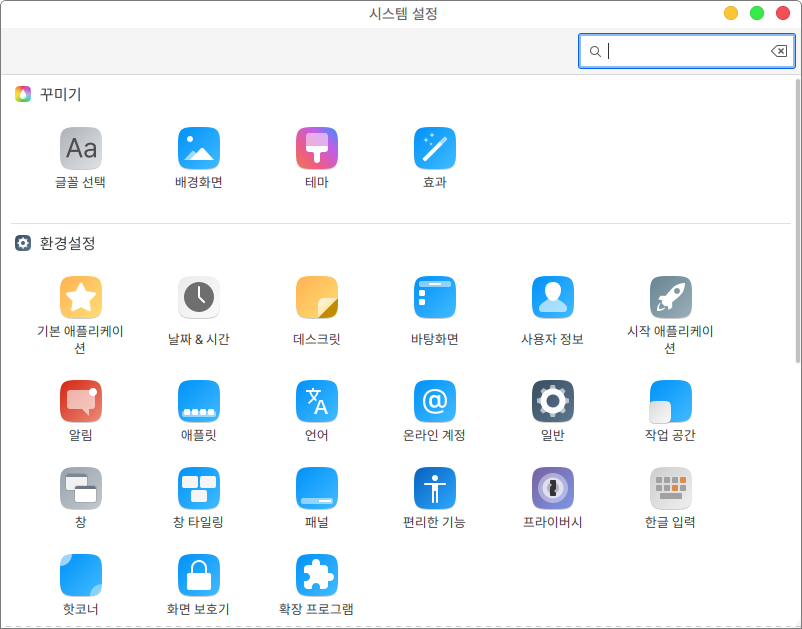Open 한글 입력 Hangul input settings

click(x=670, y=488)
